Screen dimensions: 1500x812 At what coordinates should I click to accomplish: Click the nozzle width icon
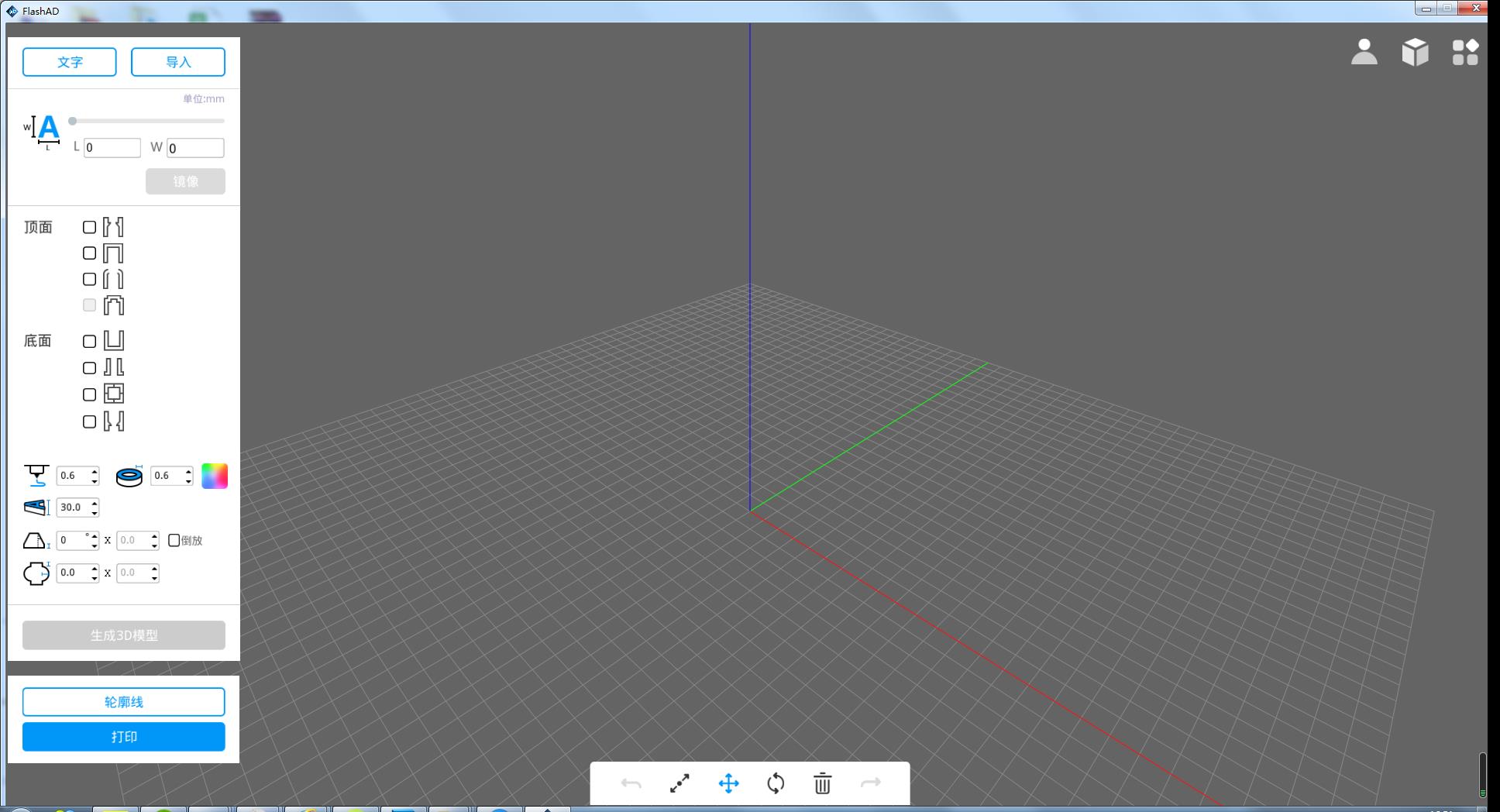[x=36, y=475]
